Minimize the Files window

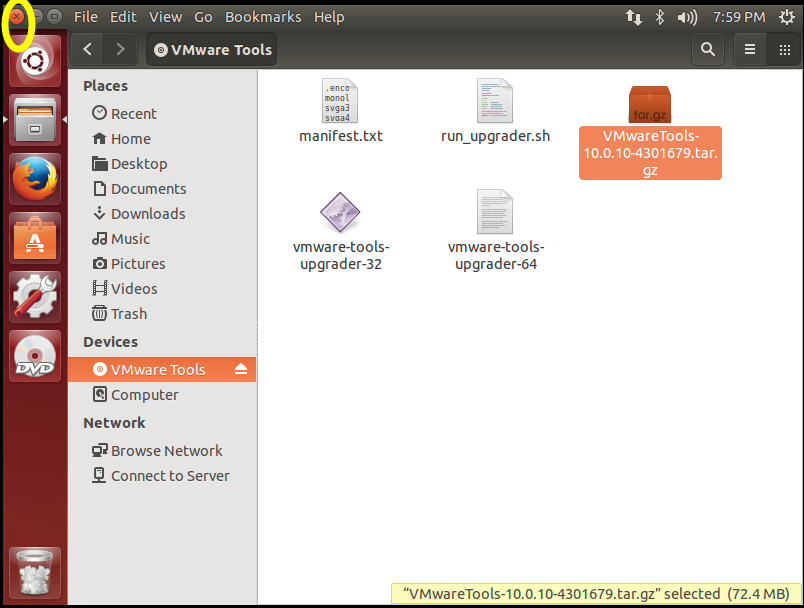pyautogui.click(x=38, y=17)
